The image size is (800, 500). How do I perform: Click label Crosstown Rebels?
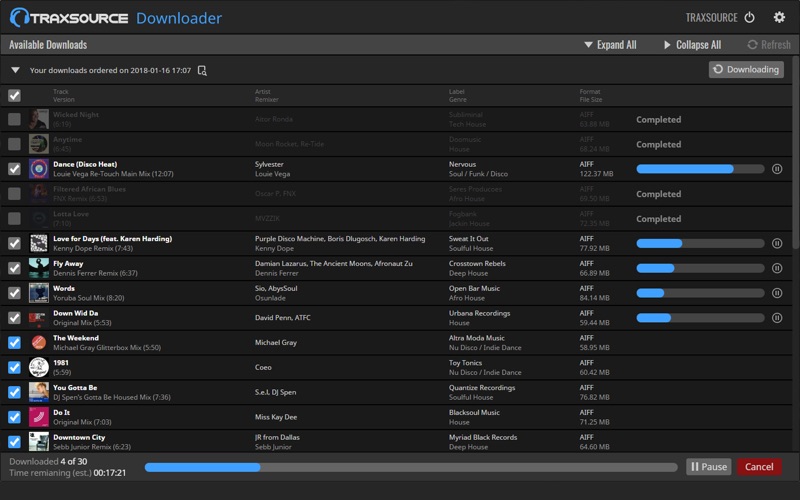pos(477,263)
